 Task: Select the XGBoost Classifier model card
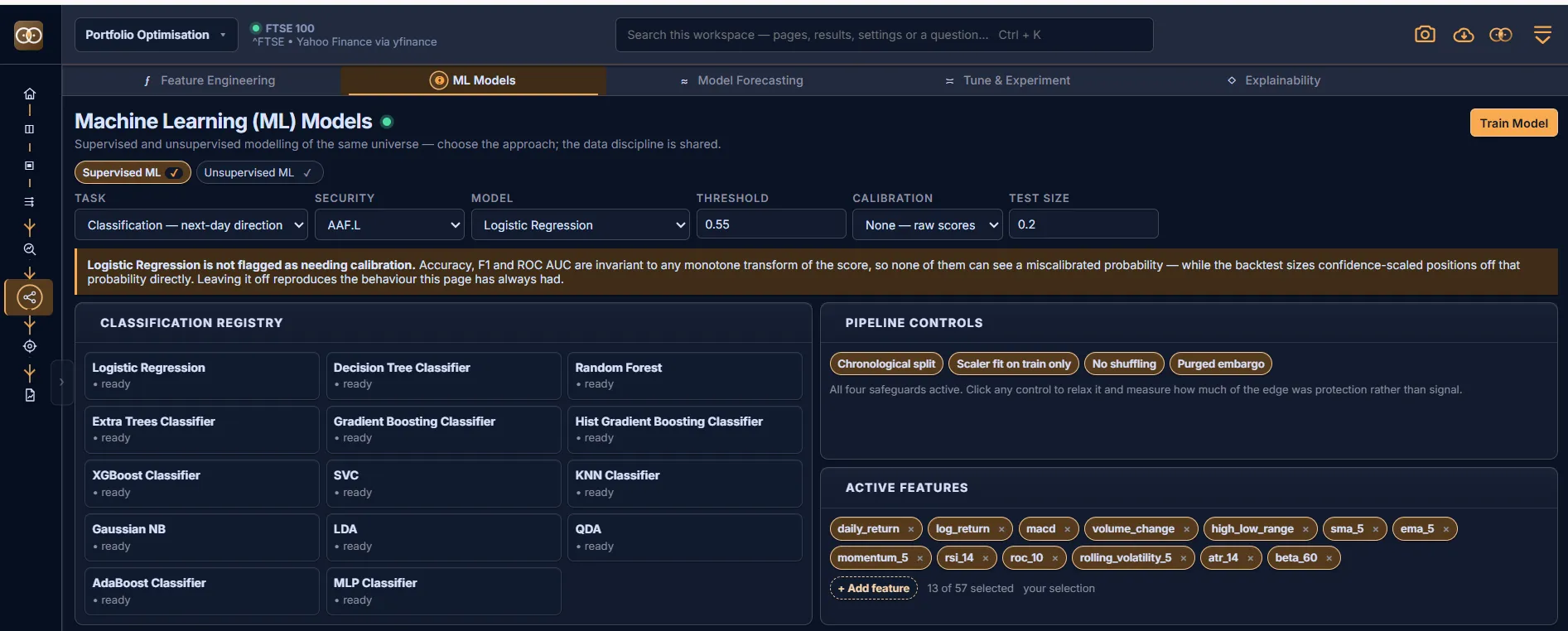[201, 484]
